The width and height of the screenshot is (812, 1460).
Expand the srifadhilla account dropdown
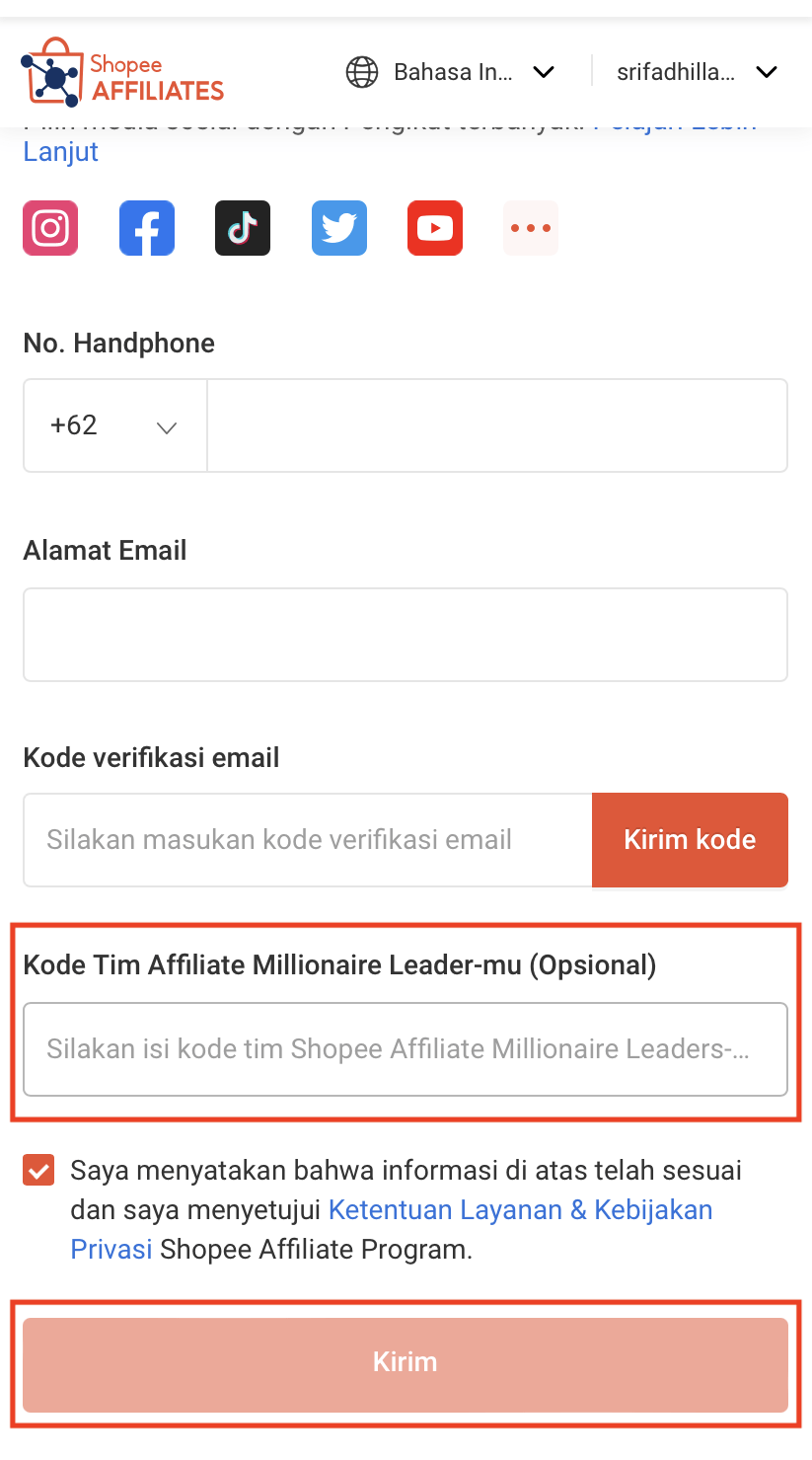(698, 72)
